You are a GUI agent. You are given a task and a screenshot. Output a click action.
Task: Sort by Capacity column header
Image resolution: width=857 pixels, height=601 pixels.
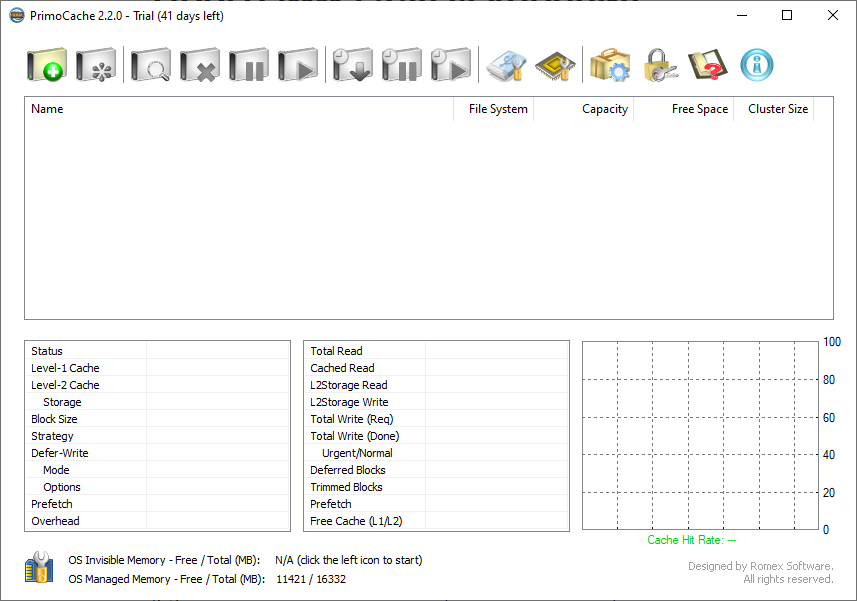[584, 109]
